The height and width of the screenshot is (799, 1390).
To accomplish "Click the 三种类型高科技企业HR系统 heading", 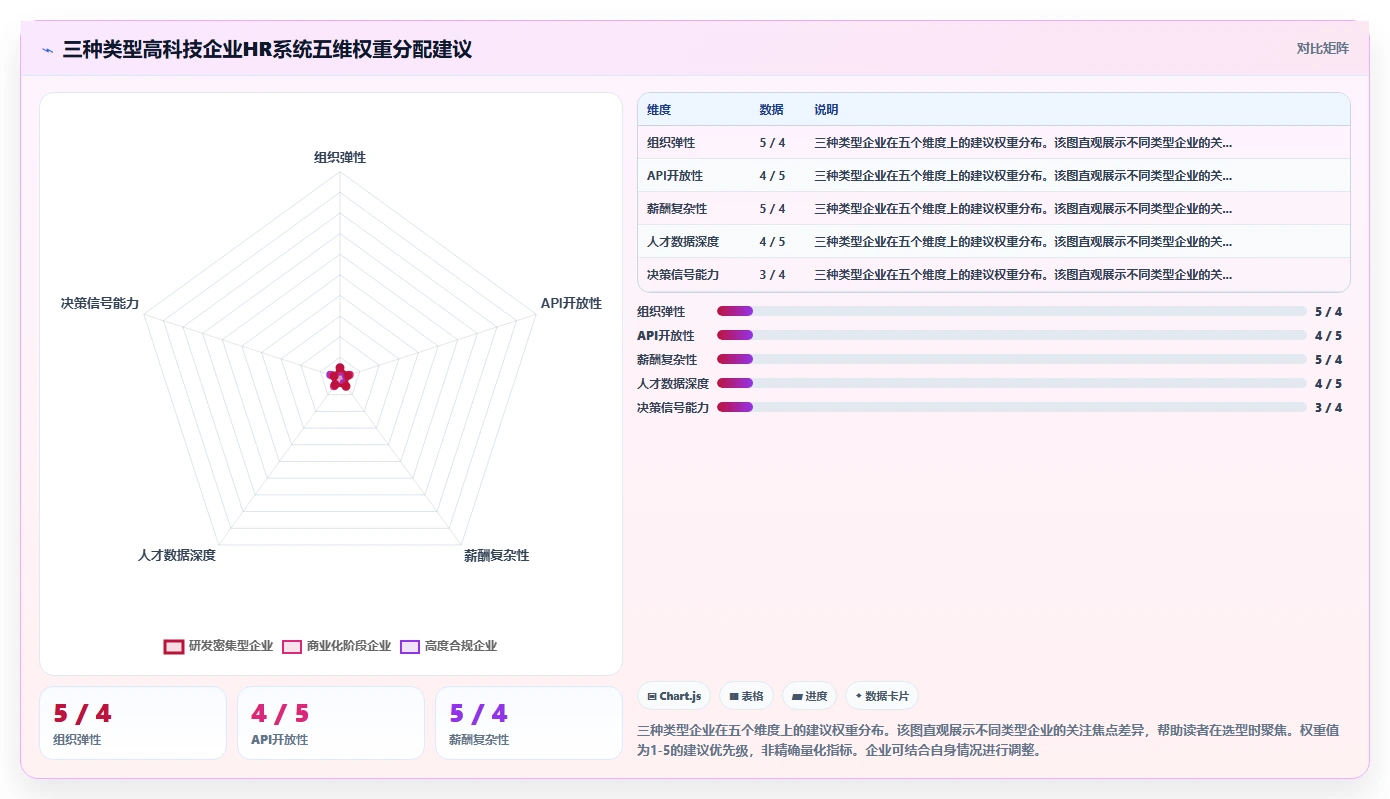I will (267, 49).
